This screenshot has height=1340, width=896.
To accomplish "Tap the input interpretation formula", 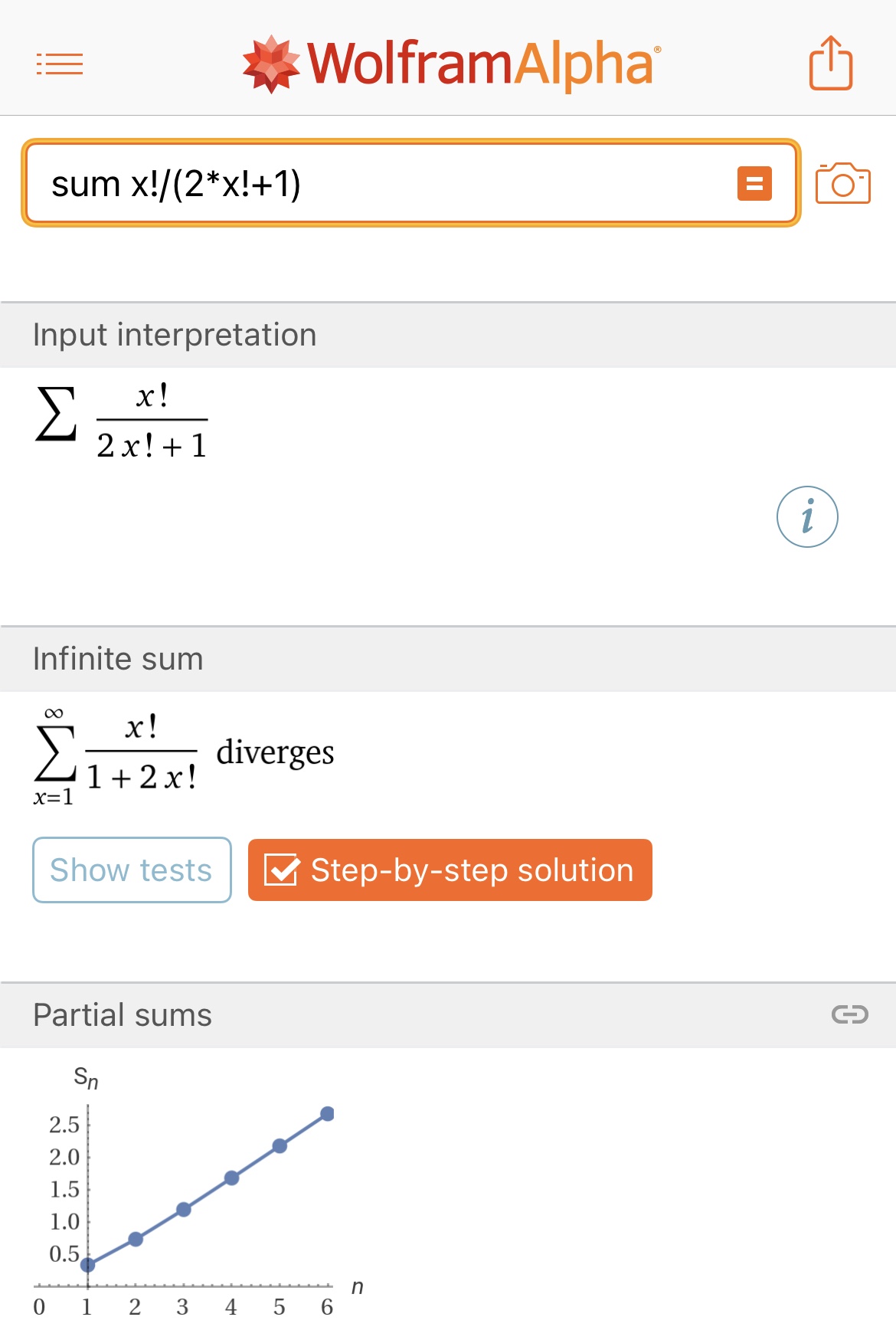I will tap(123, 421).
